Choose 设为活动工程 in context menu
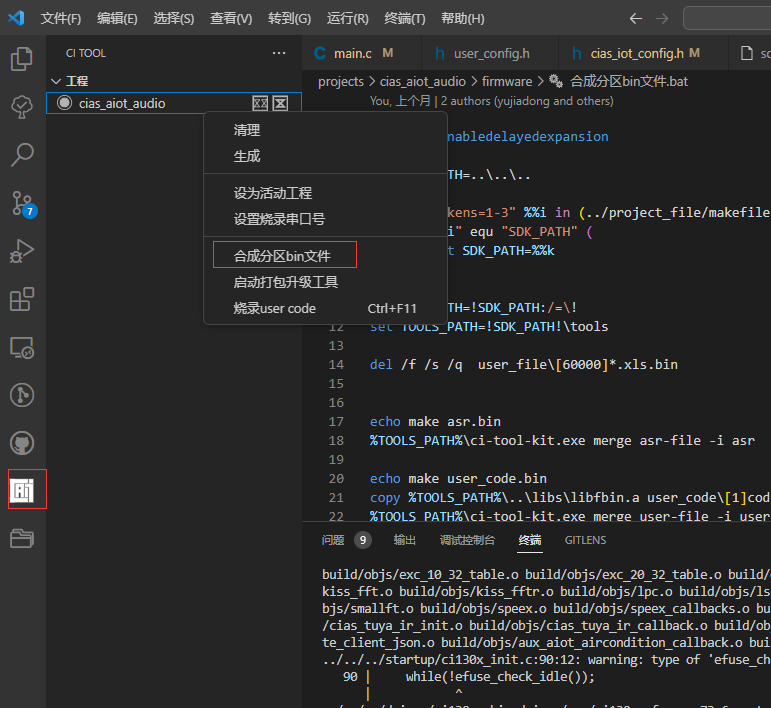The image size is (771, 708). tap(325, 193)
